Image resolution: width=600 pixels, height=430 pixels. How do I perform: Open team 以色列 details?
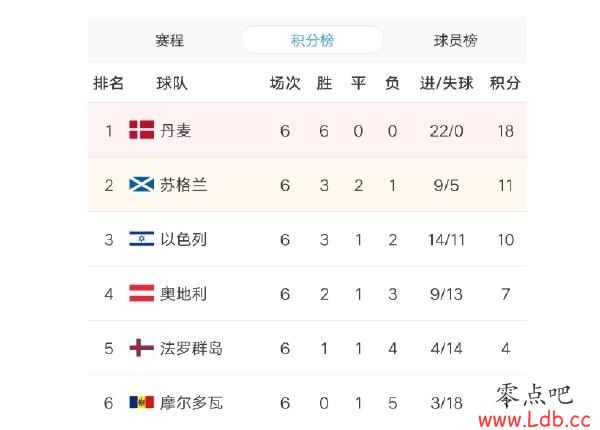pos(183,239)
